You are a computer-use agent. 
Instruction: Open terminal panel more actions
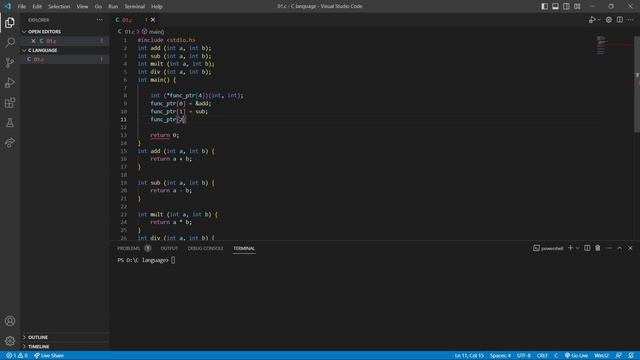609,248
